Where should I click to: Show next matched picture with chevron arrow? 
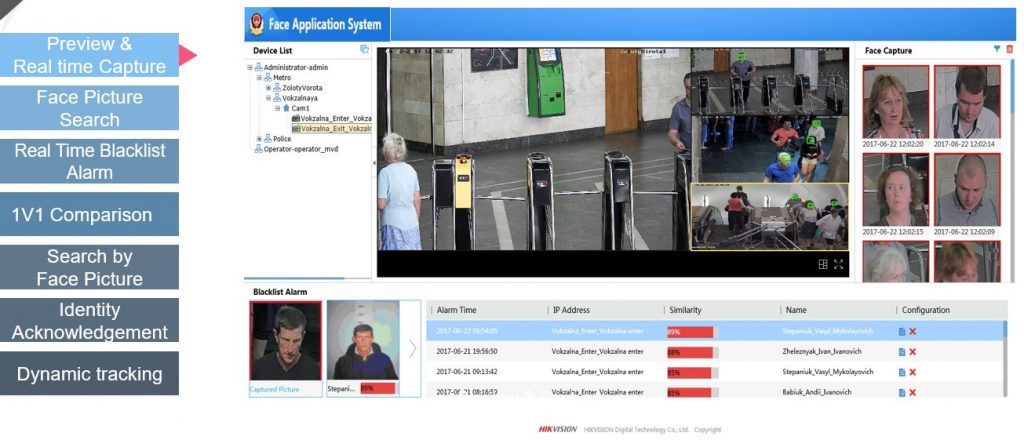[412, 349]
